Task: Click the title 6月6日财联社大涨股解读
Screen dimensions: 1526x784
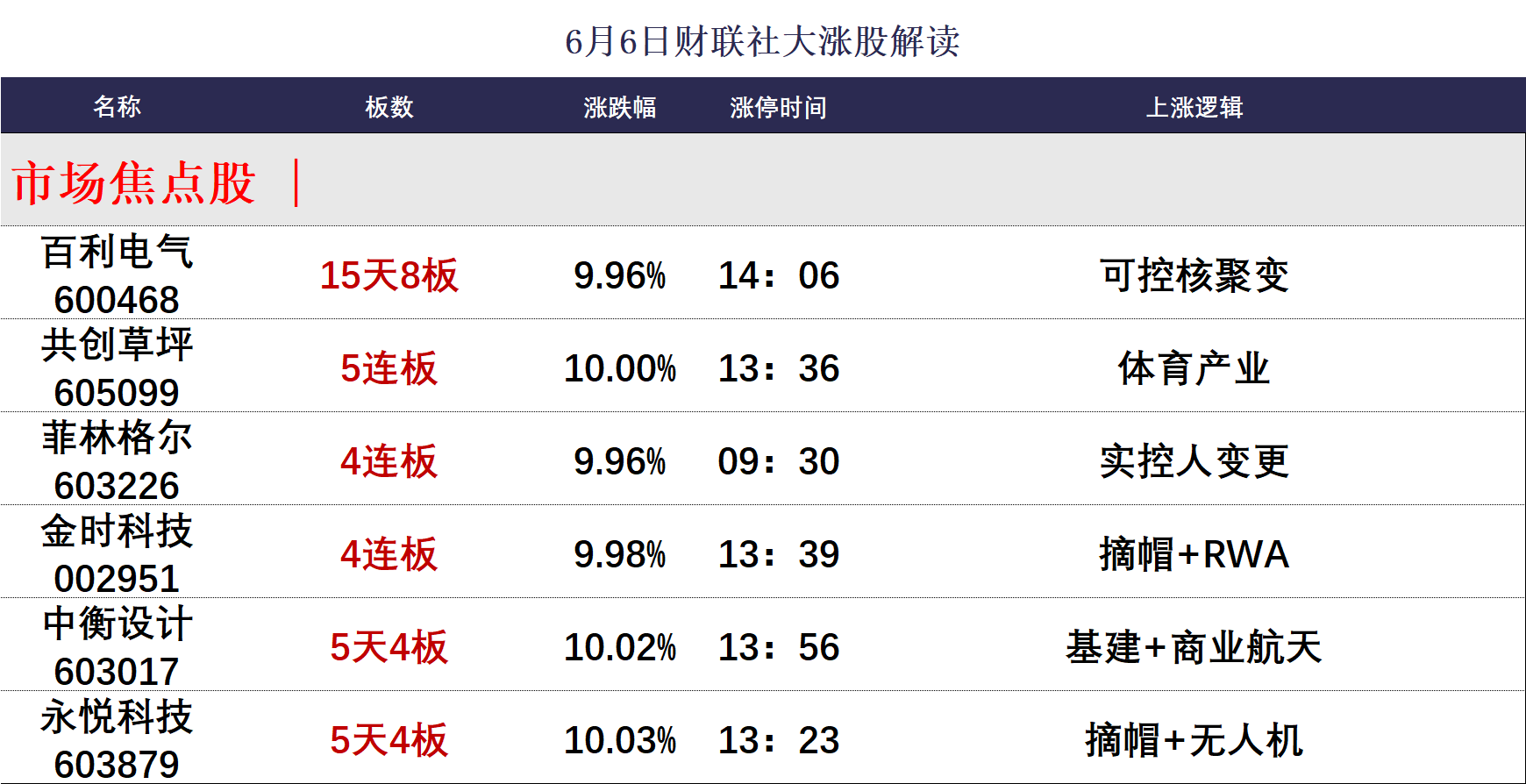Action: (762, 41)
